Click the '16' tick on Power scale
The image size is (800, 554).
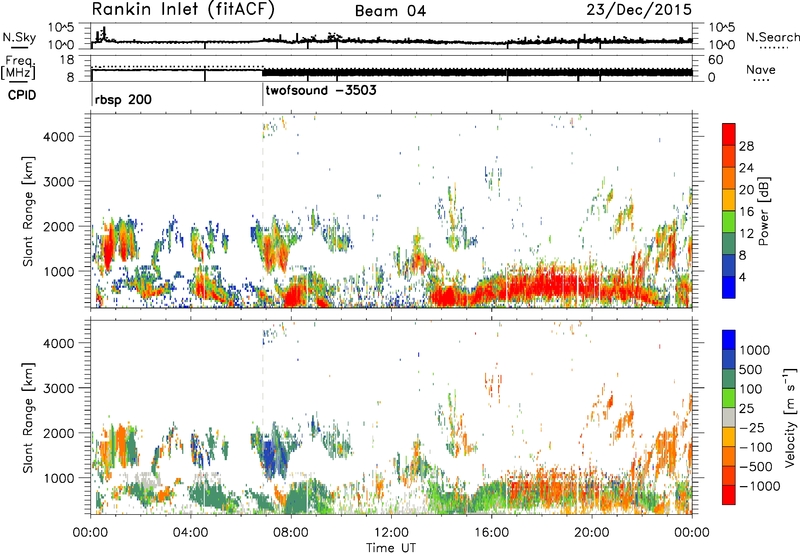click(746, 211)
